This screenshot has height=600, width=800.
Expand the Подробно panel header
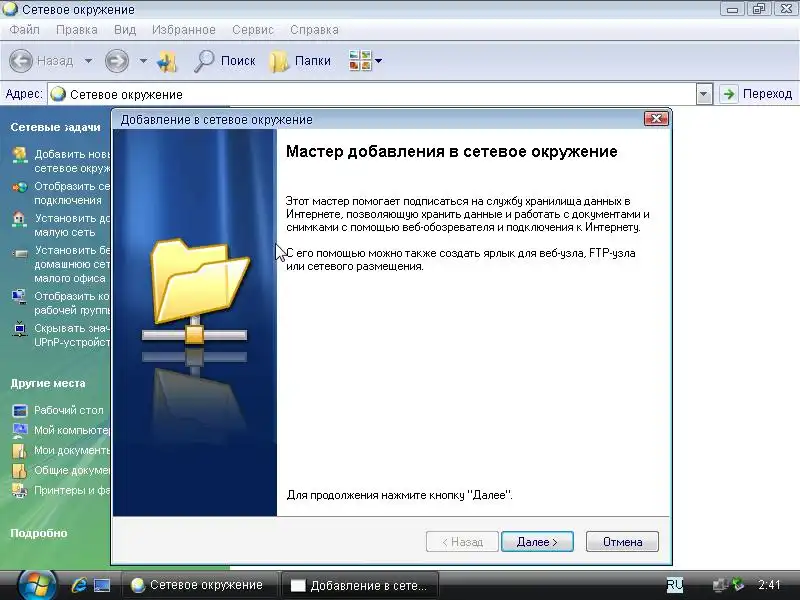point(39,533)
